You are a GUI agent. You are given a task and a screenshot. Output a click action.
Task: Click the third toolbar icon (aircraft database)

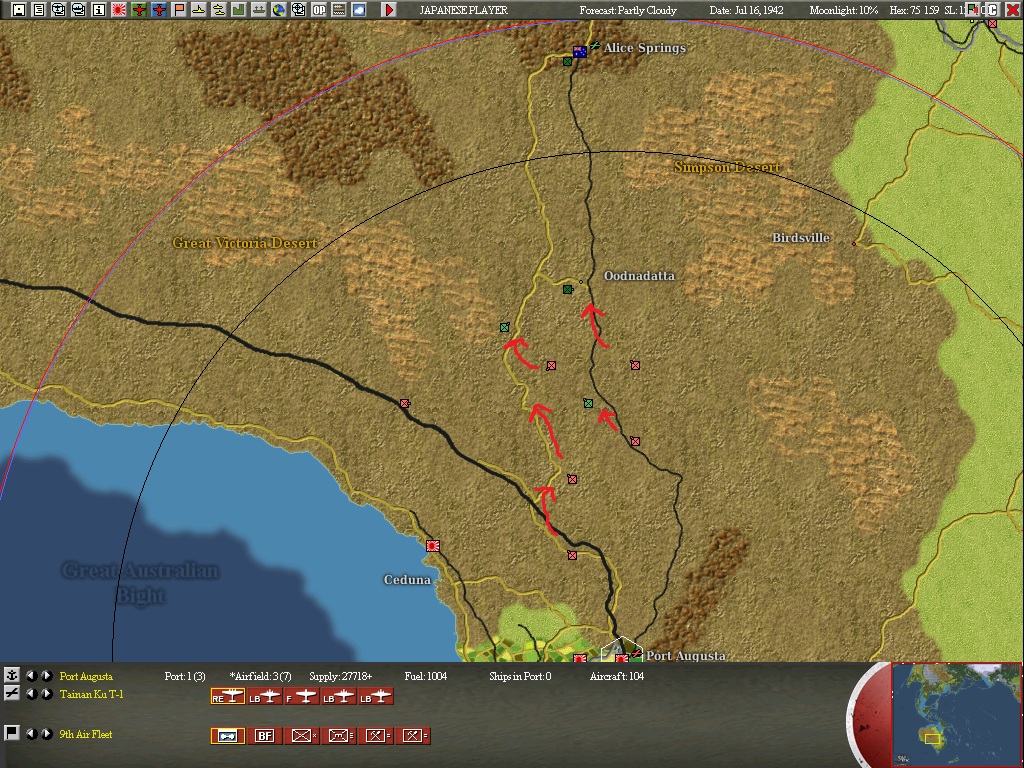[59, 10]
